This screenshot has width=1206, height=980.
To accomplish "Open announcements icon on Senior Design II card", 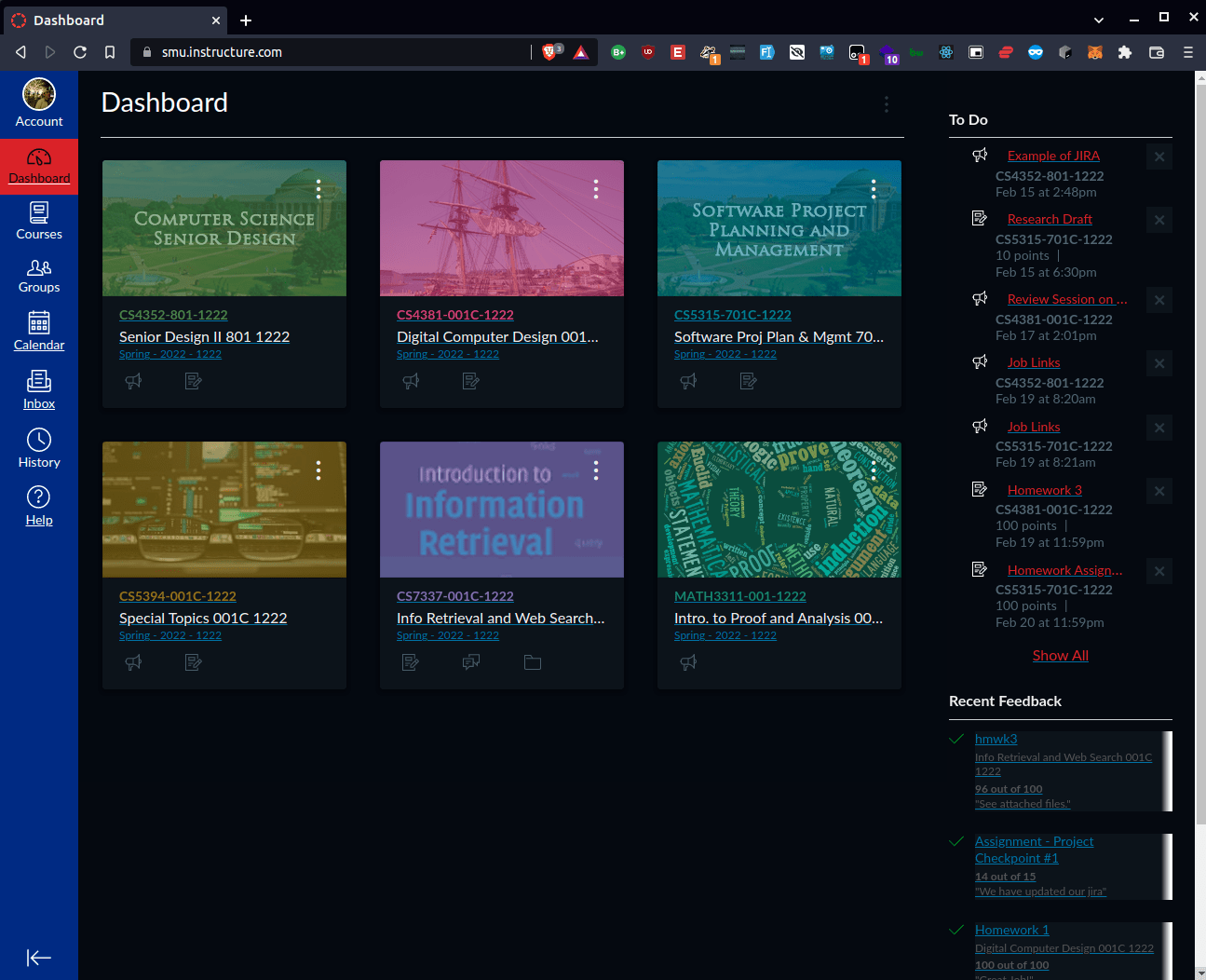I will click(x=134, y=381).
